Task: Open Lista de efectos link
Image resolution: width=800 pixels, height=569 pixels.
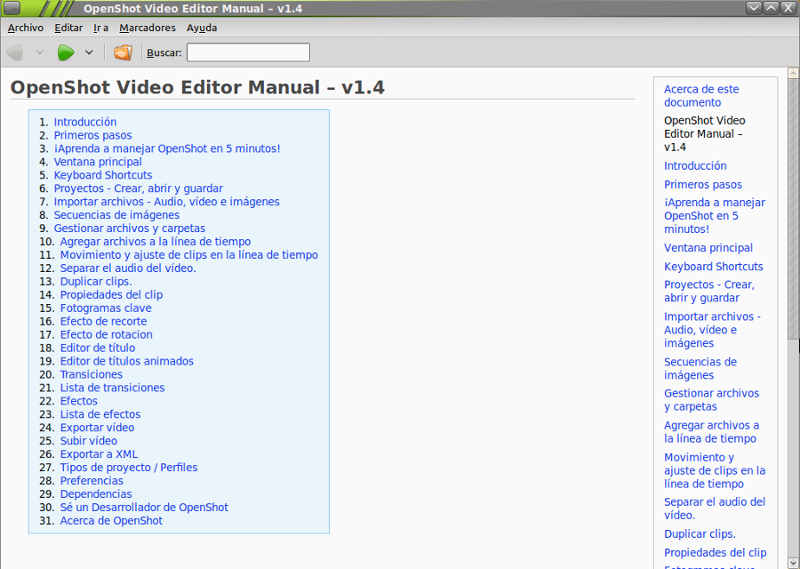Action: (x=100, y=414)
